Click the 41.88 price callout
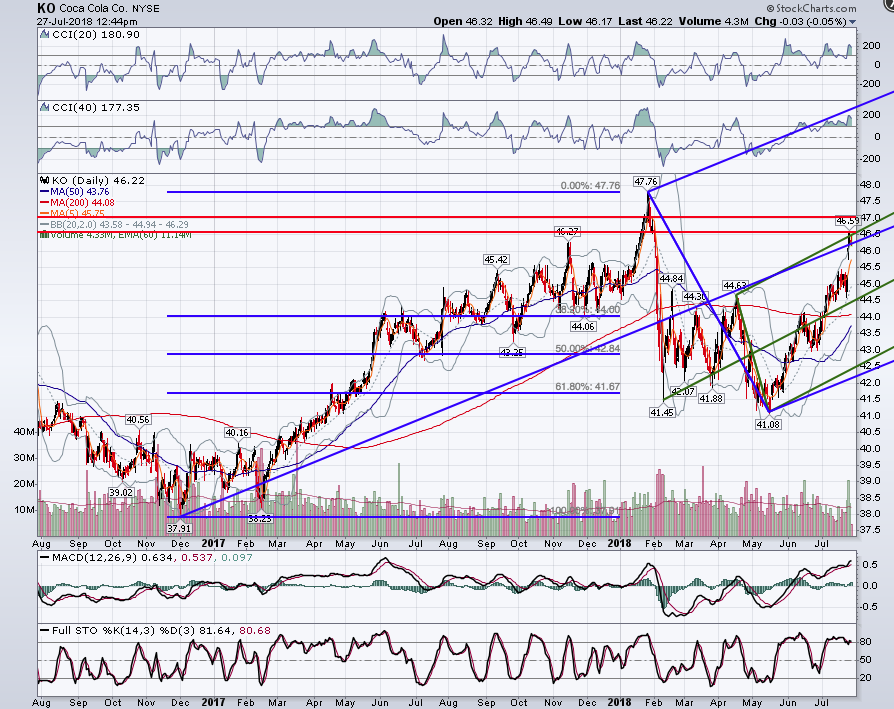This screenshot has height=709, width=894. coord(712,399)
